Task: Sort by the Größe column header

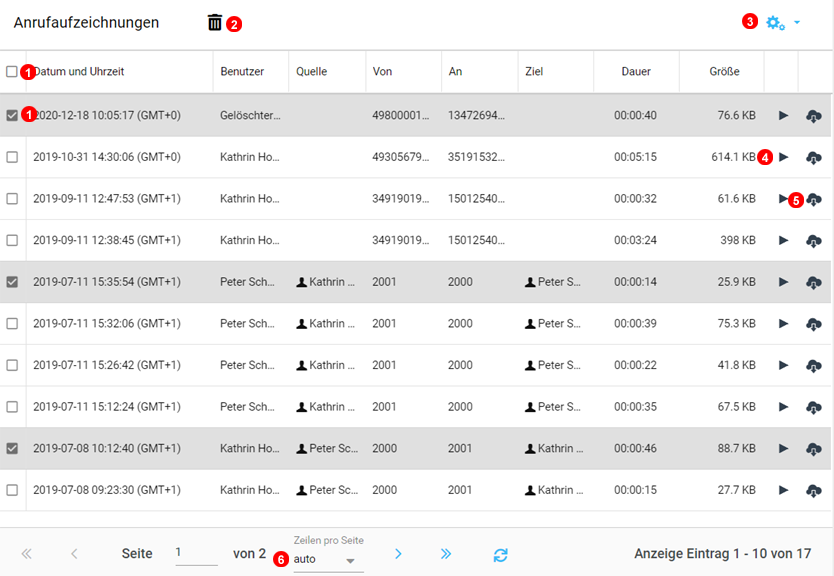Action: tap(724, 72)
